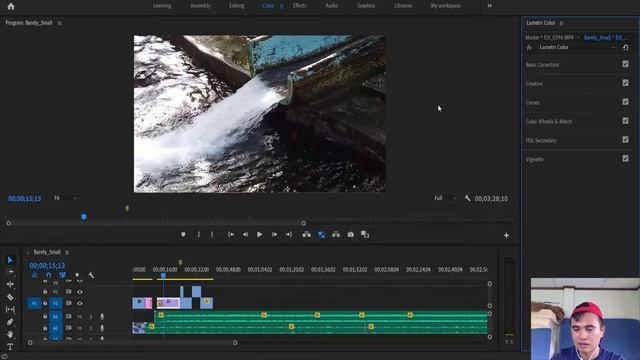Reset the Lumetri Color effect
The image size is (640, 360).
pos(626,47)
